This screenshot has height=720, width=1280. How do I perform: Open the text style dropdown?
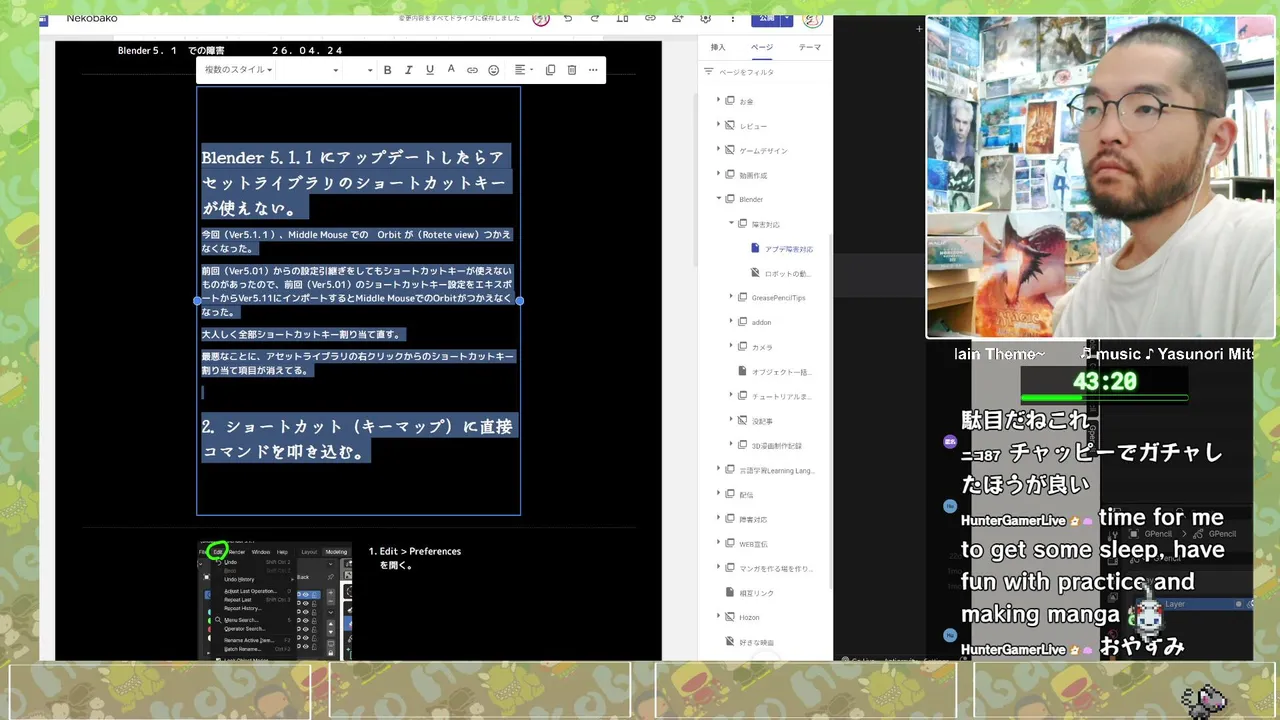click(238, 70)
